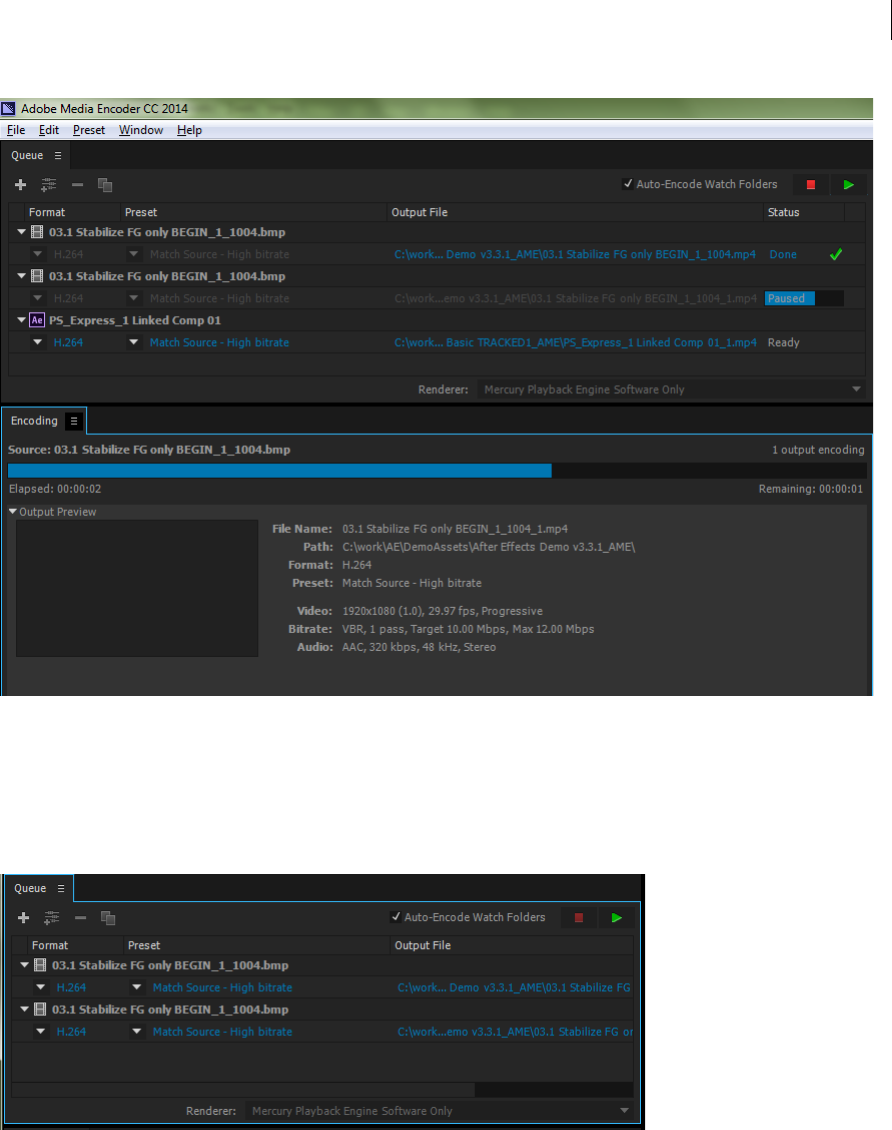This screenshot has width=892, height=1130.
Task: Click film icon of first Stabilize FG source in upper Queue
Action: click(37, 232)
